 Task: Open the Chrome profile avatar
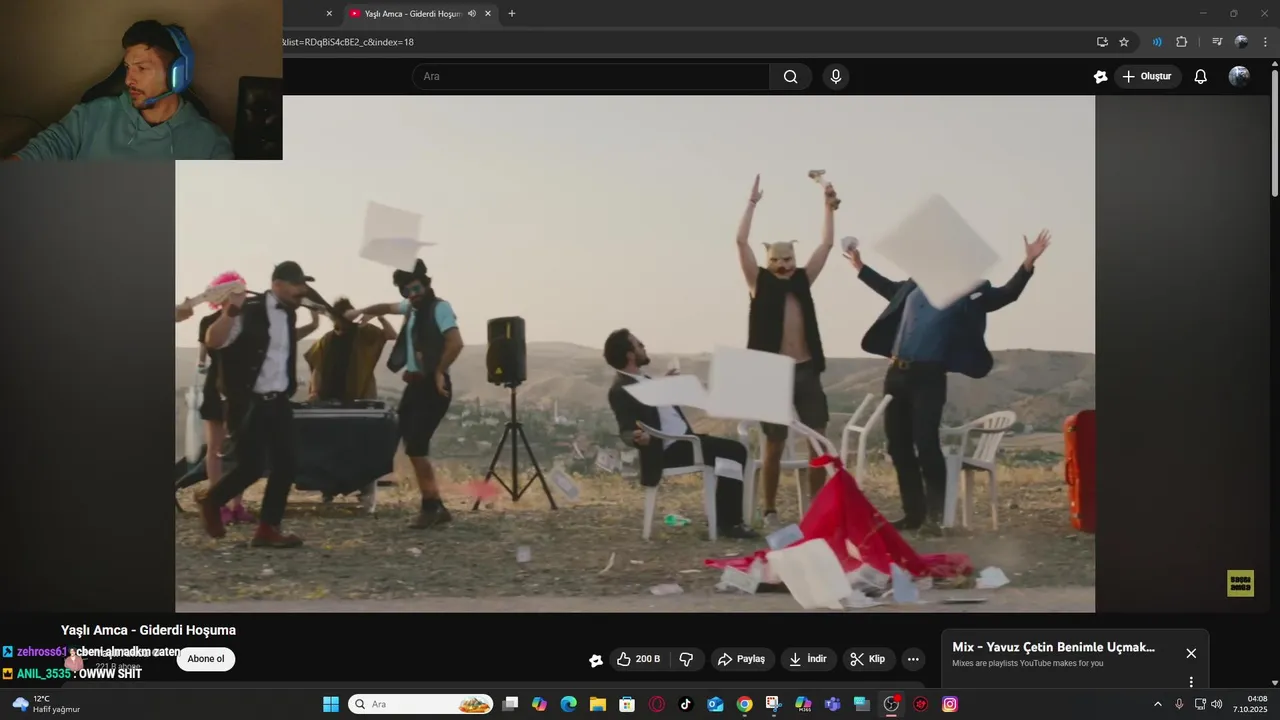pyautogui.click(x=1241, y=42)
